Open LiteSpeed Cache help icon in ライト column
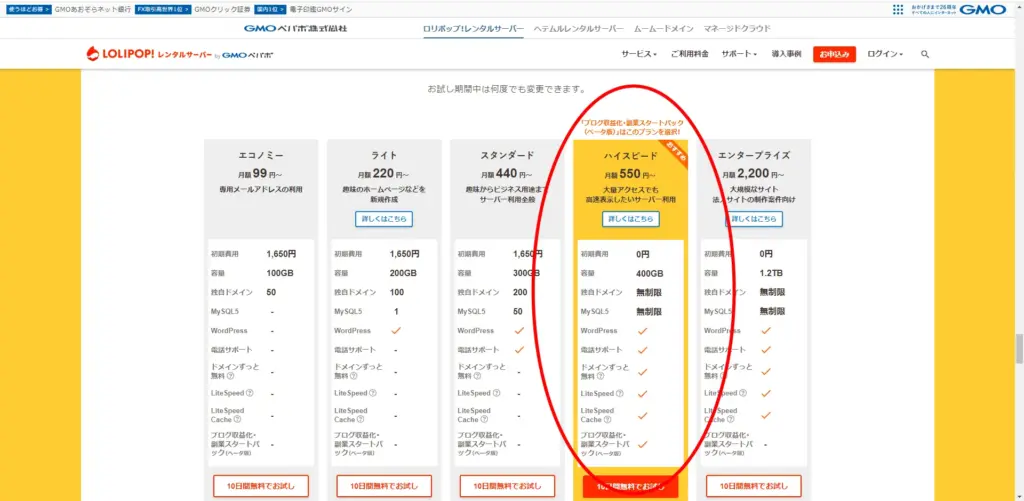Screen dimensions: 1024x501 (360, 419)
